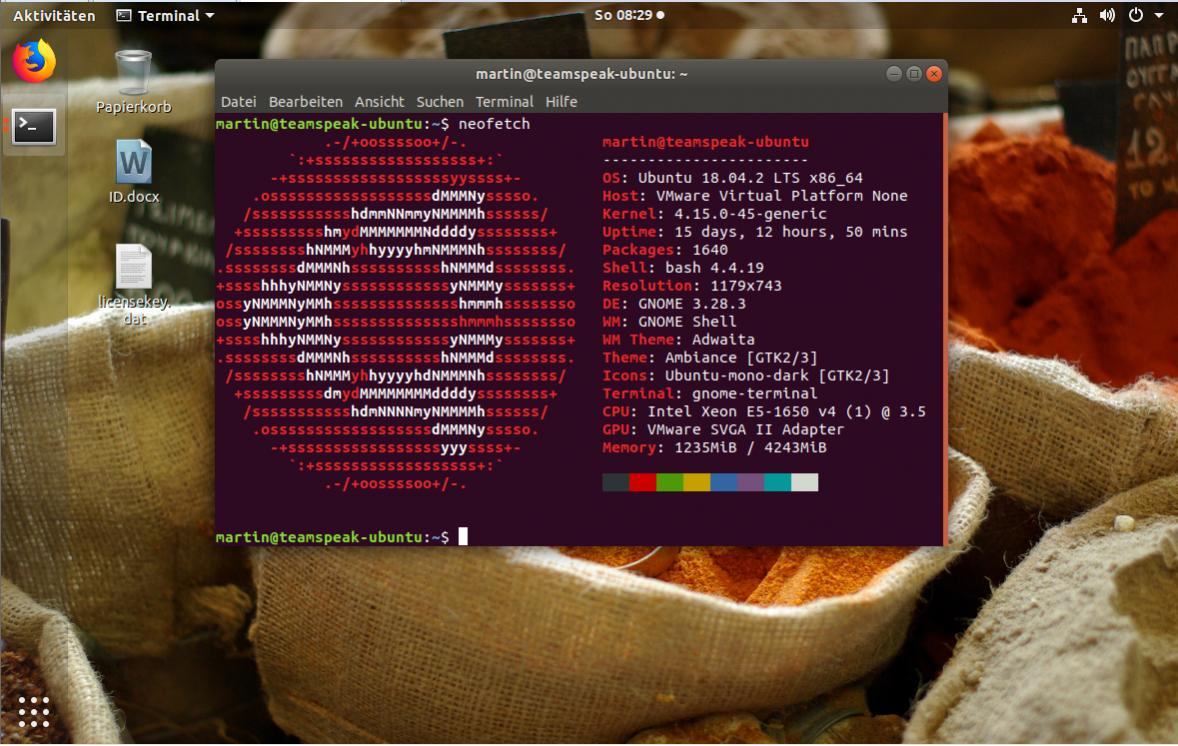Click the red martin@teamspeak-ubuntu neofetch header

pos(705,142)
